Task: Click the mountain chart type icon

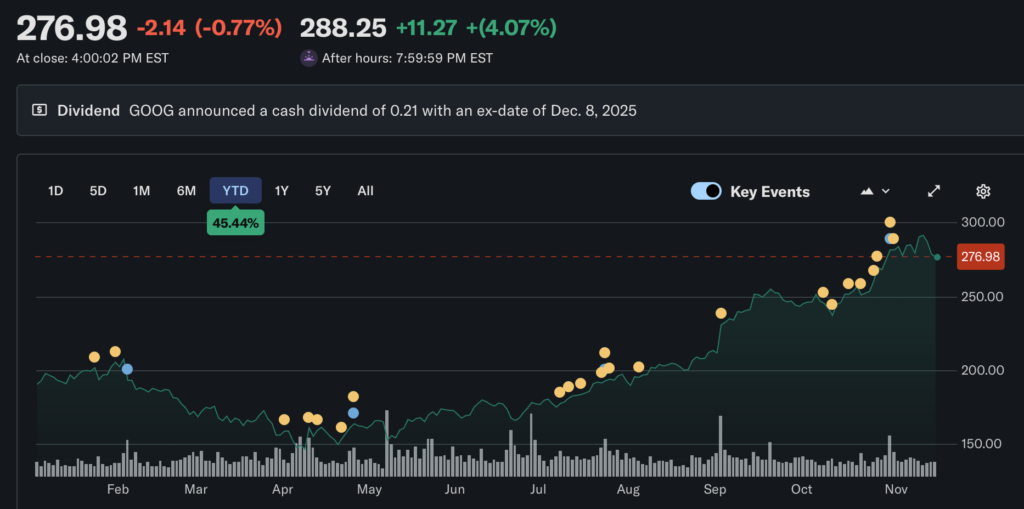Action: (867, 191)
